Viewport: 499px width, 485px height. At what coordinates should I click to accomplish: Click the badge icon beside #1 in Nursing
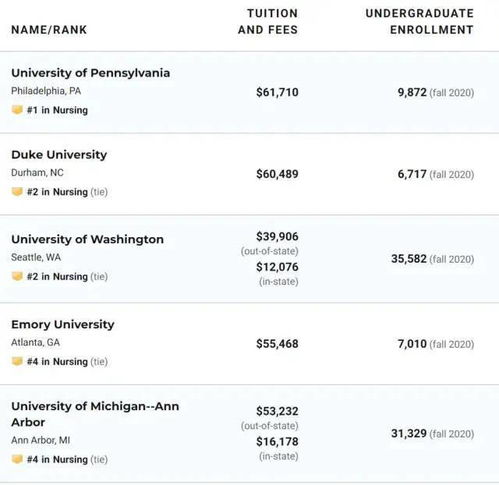point(17,110)
